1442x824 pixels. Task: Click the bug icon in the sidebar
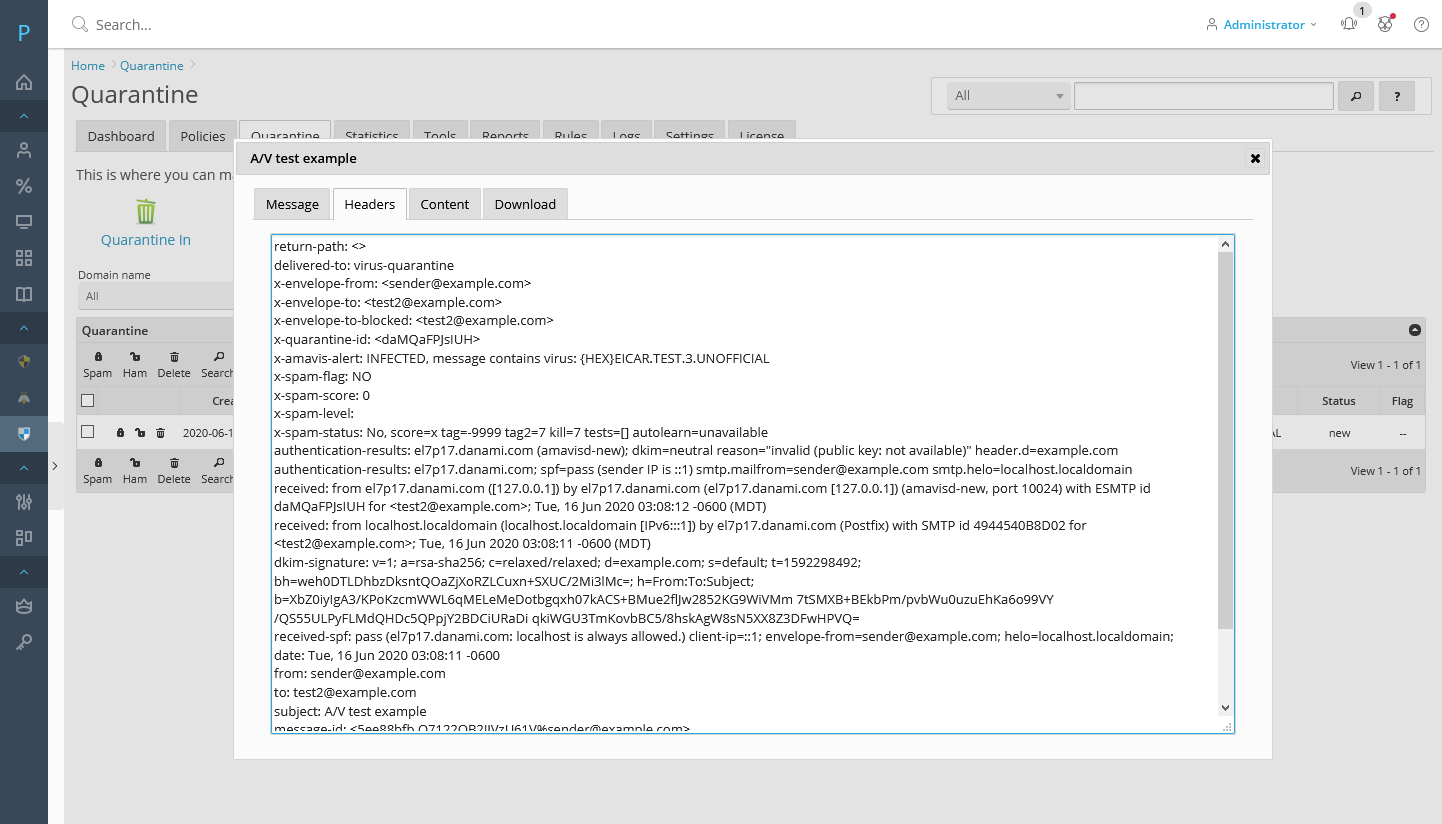tap(24, 398)
